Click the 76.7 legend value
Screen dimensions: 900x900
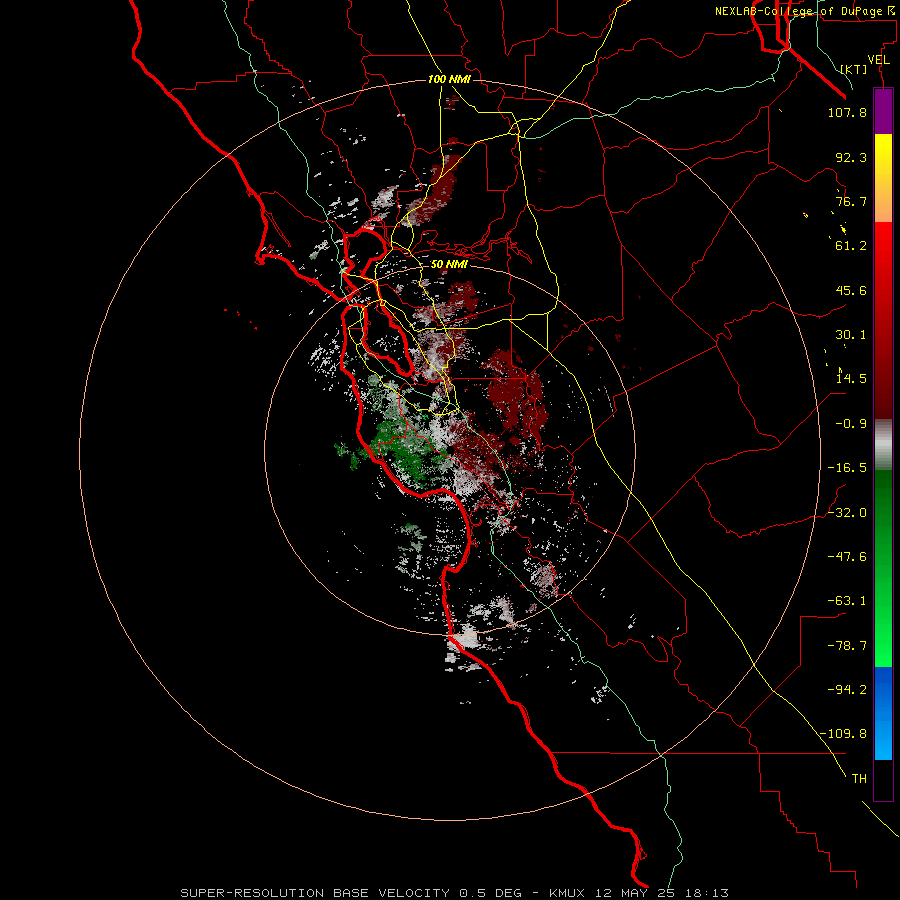[x=851, y=201]
